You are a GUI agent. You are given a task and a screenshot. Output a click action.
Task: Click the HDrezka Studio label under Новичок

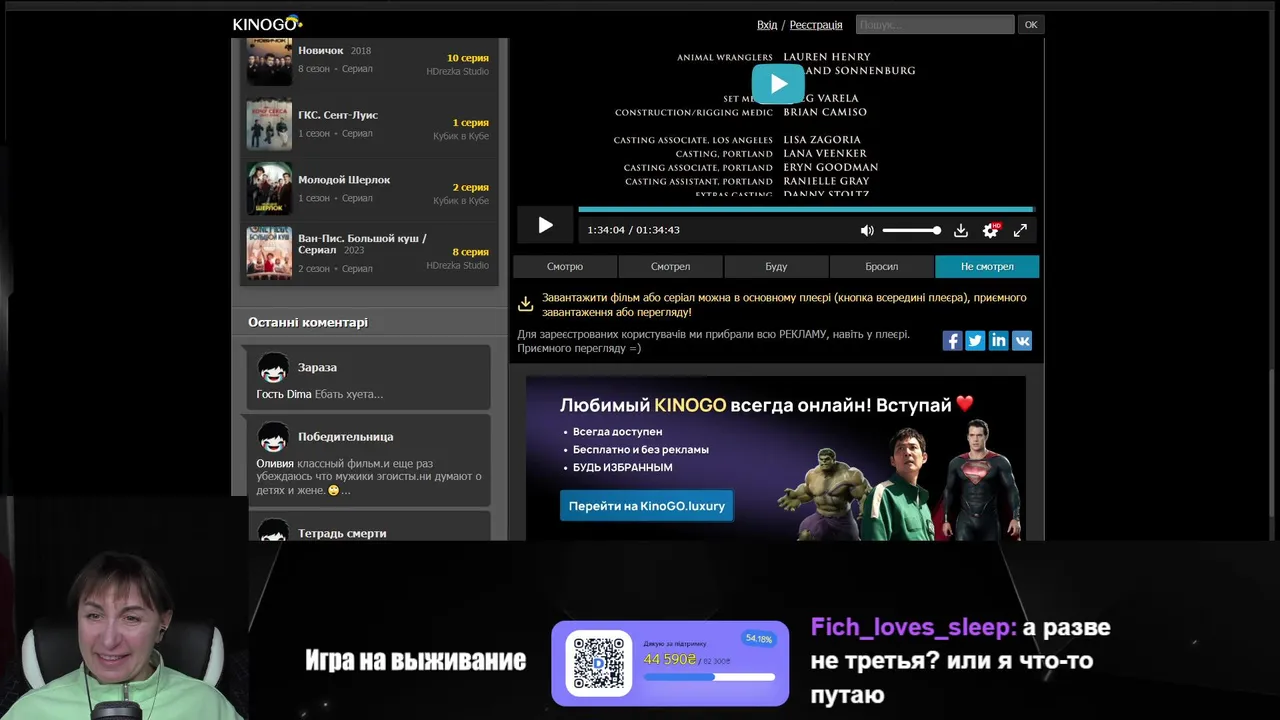(x=458, y=72)
